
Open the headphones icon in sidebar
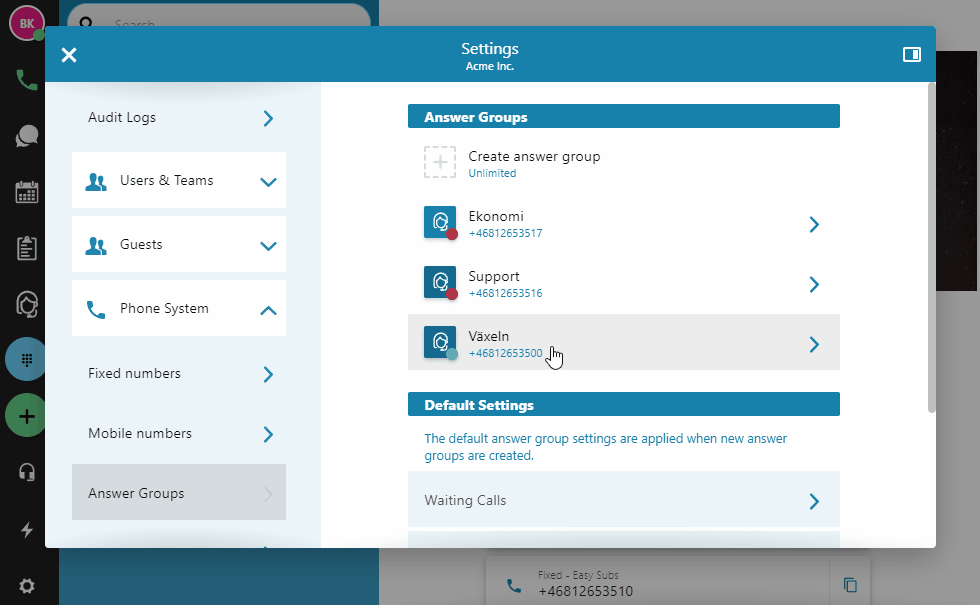pos(26,472)
